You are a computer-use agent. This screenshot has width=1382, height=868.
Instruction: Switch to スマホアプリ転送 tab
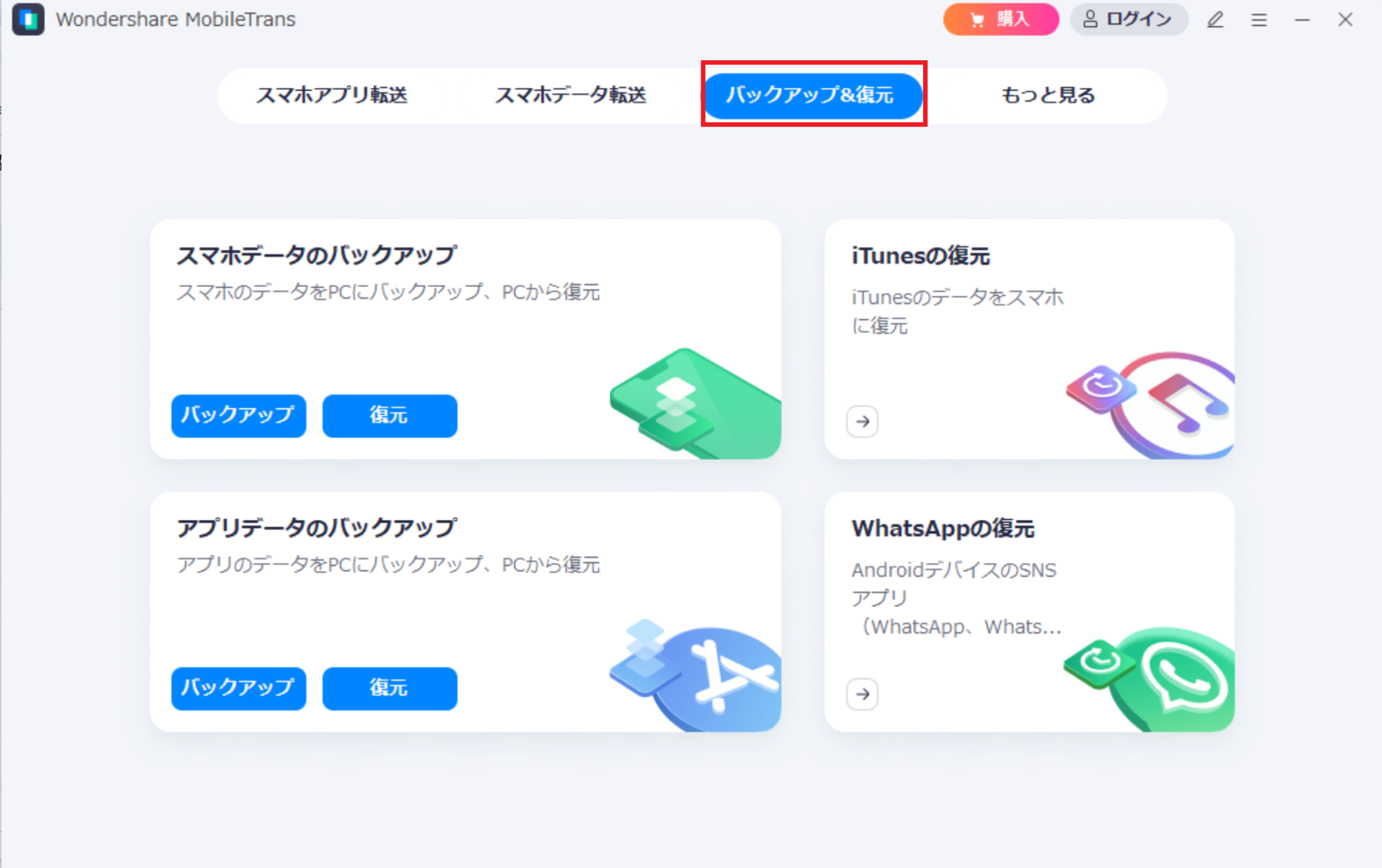(332, 95)
